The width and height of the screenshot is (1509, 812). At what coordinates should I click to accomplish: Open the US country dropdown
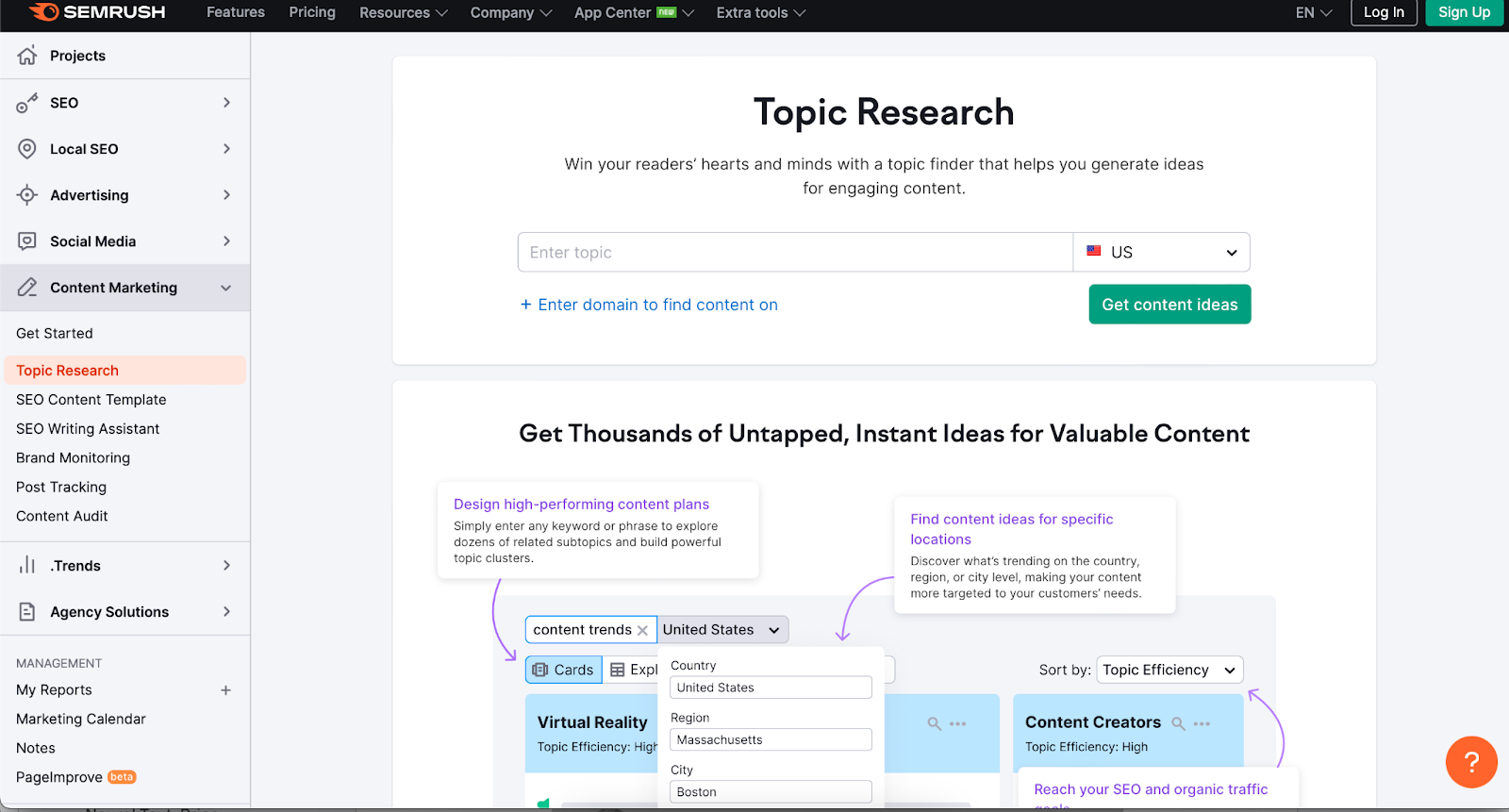pos(1162,252)
